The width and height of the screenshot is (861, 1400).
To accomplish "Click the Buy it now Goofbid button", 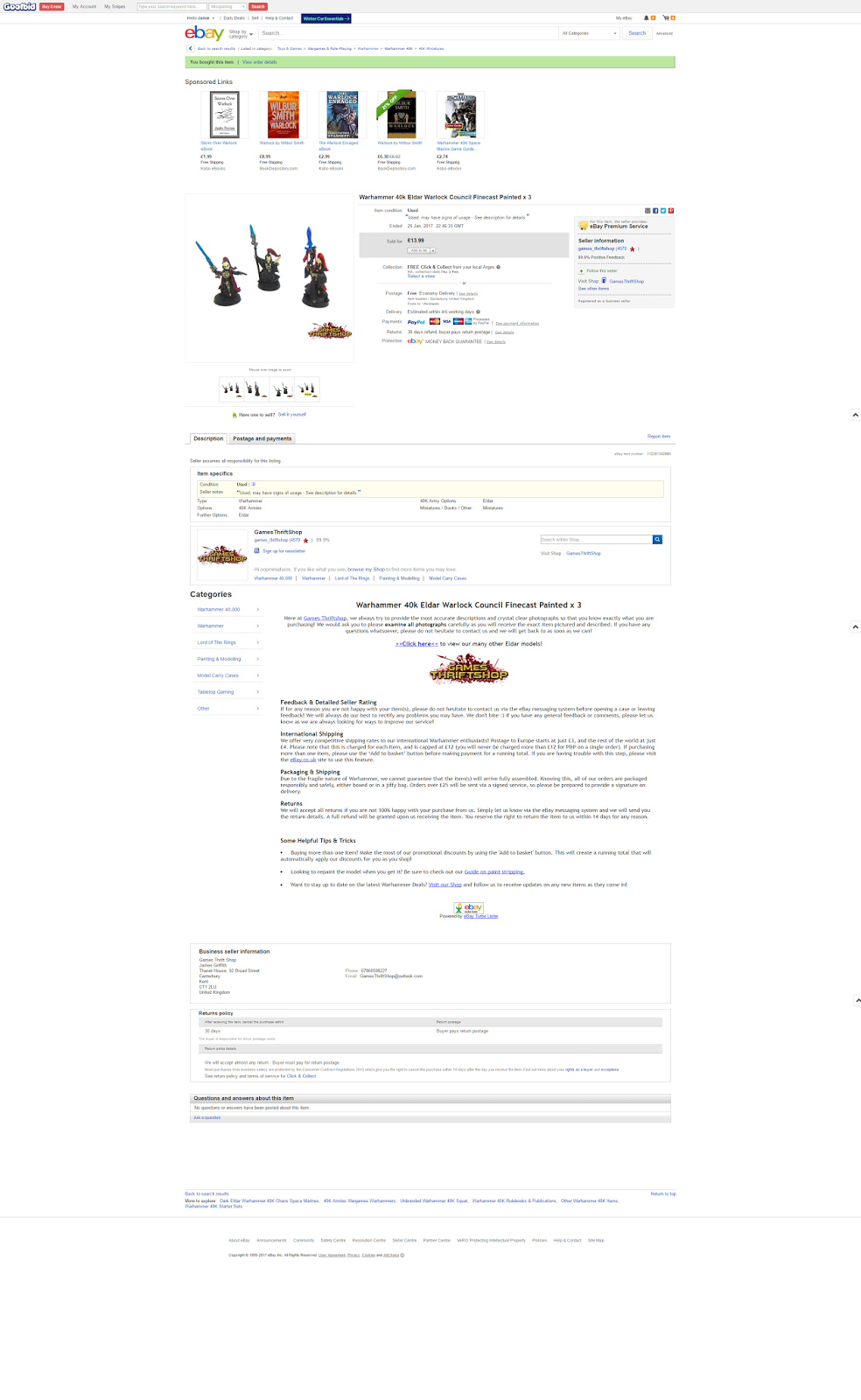I will point(52,6).
